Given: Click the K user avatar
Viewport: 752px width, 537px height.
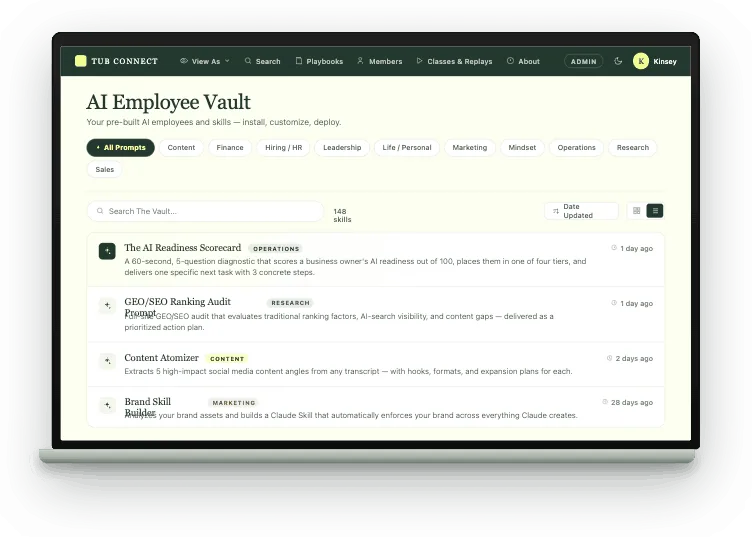Looking at the screenshot, I should (641, 61).
